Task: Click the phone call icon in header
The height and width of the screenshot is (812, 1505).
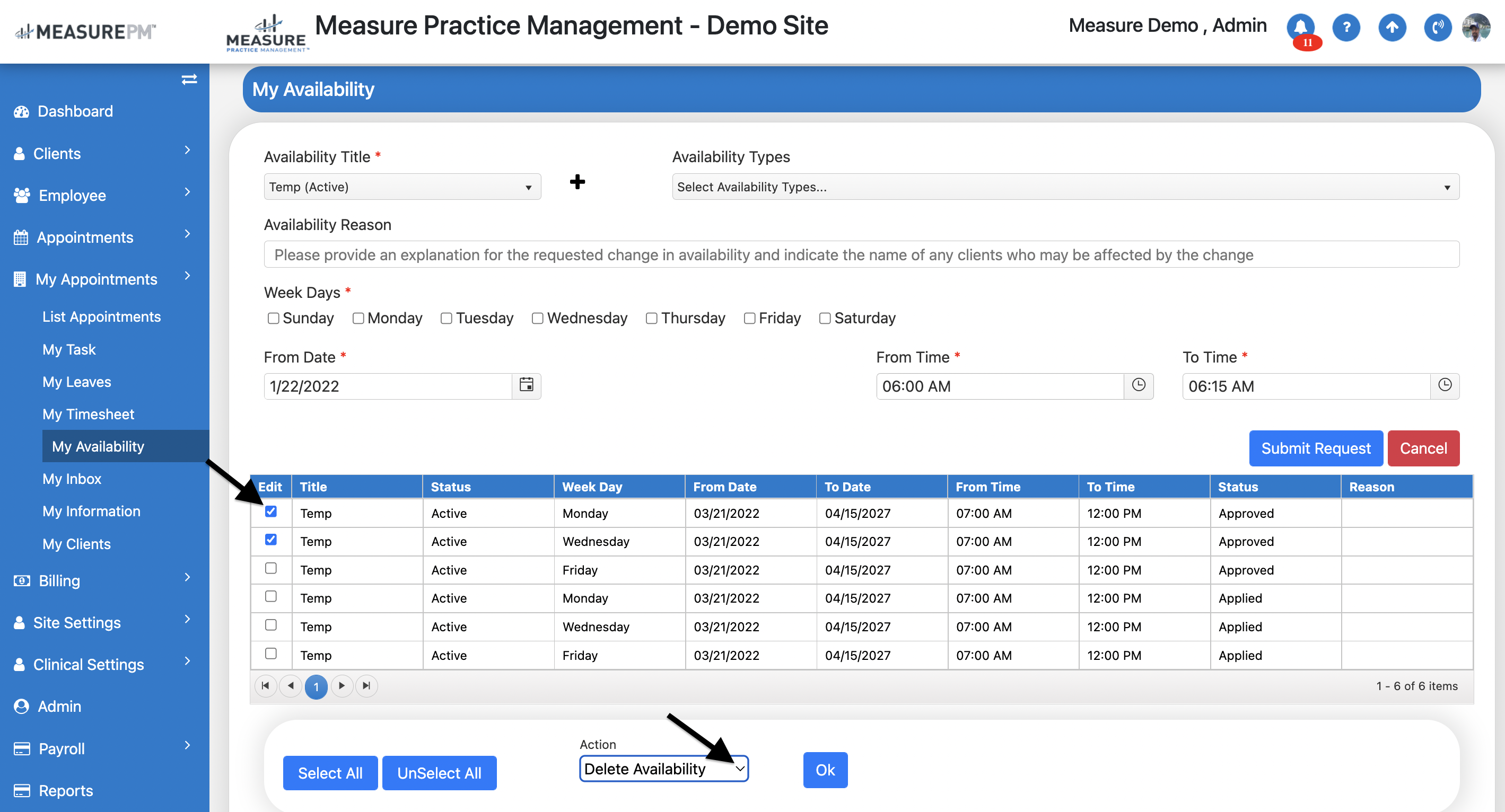Action: (x=1437, y=28)
